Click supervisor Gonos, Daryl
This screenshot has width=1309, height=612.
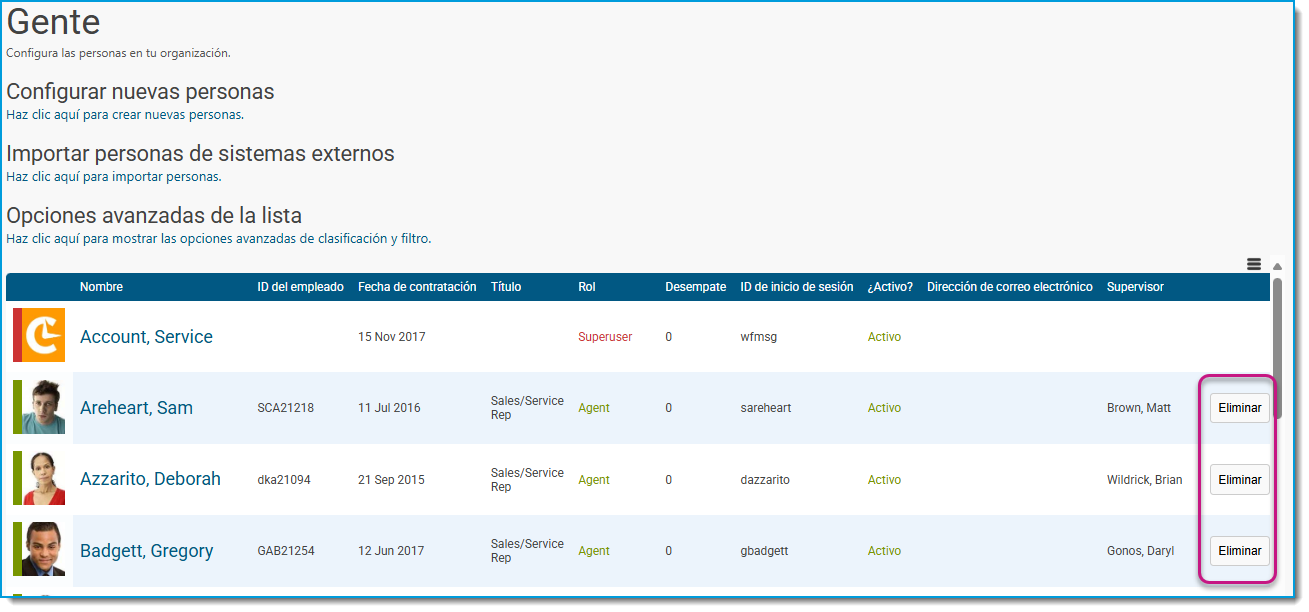(x=1140, y=551)
